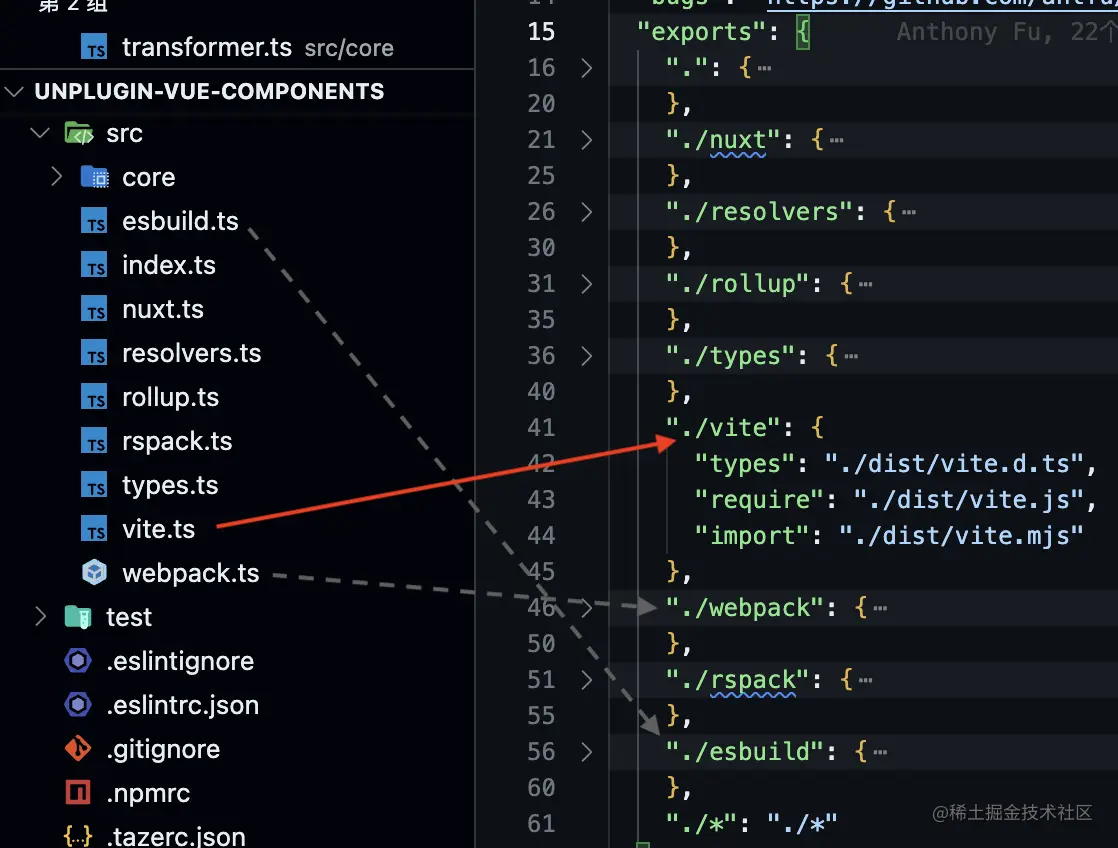Unfold the "./rollup" block at line 31
Viewport: 1118px width, 848px height.
586,285
